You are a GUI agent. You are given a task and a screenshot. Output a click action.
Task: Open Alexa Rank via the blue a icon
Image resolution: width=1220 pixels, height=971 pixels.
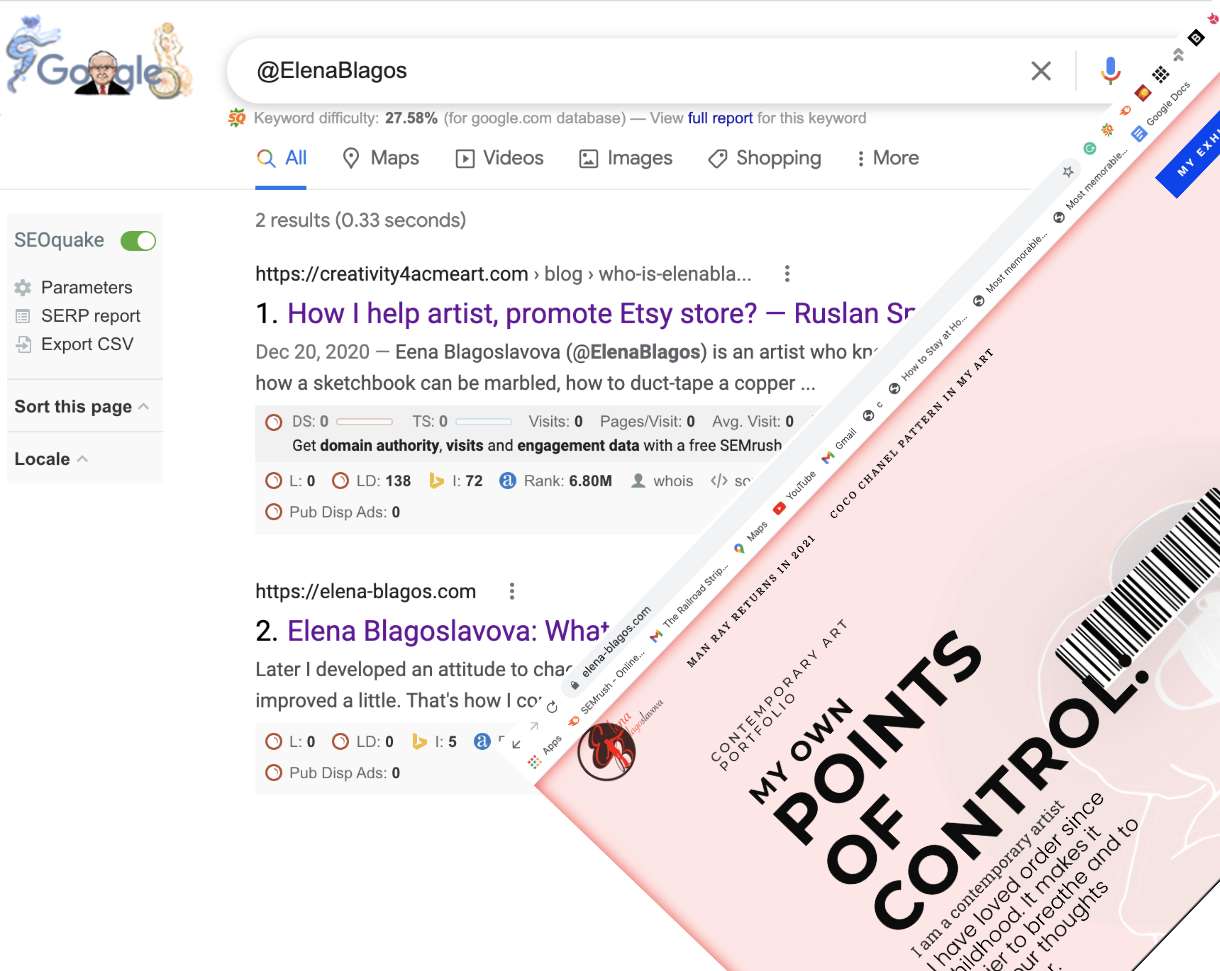(506, 482)
